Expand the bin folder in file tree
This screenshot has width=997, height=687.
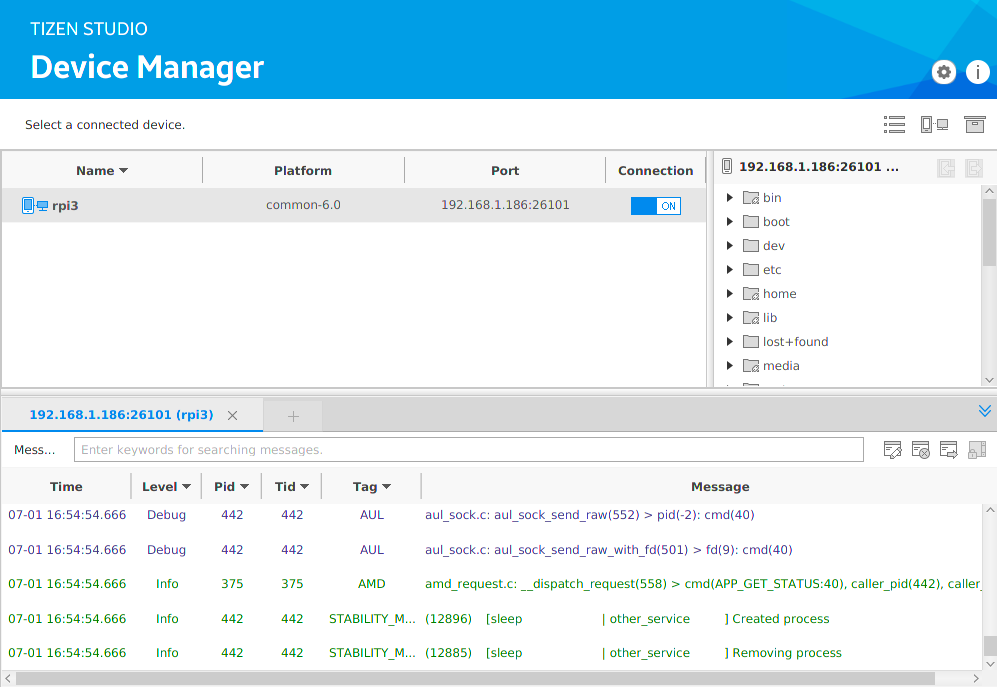730,198
